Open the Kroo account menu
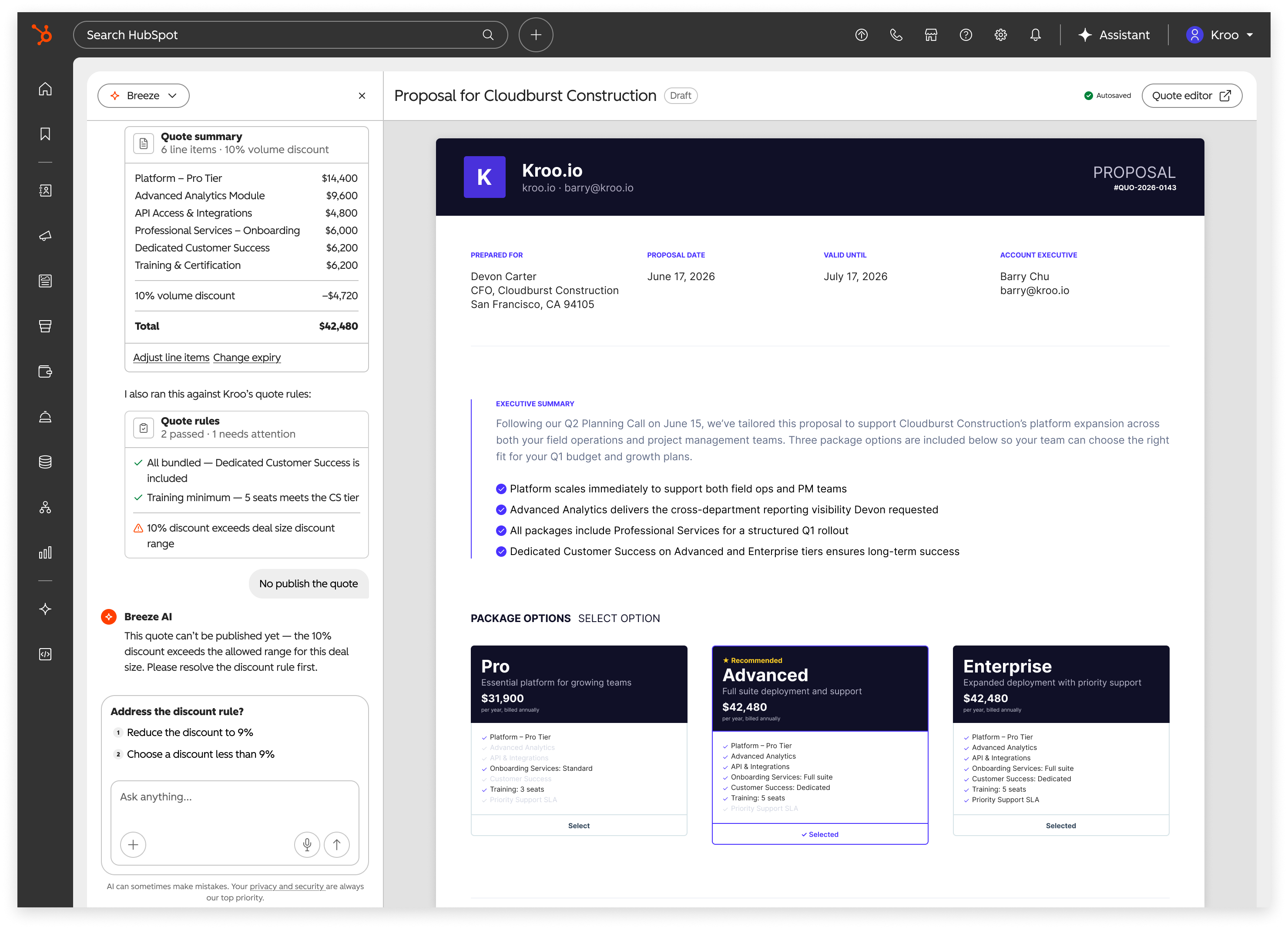This screenshot has height=930, width=1288. coord(1220,35)
